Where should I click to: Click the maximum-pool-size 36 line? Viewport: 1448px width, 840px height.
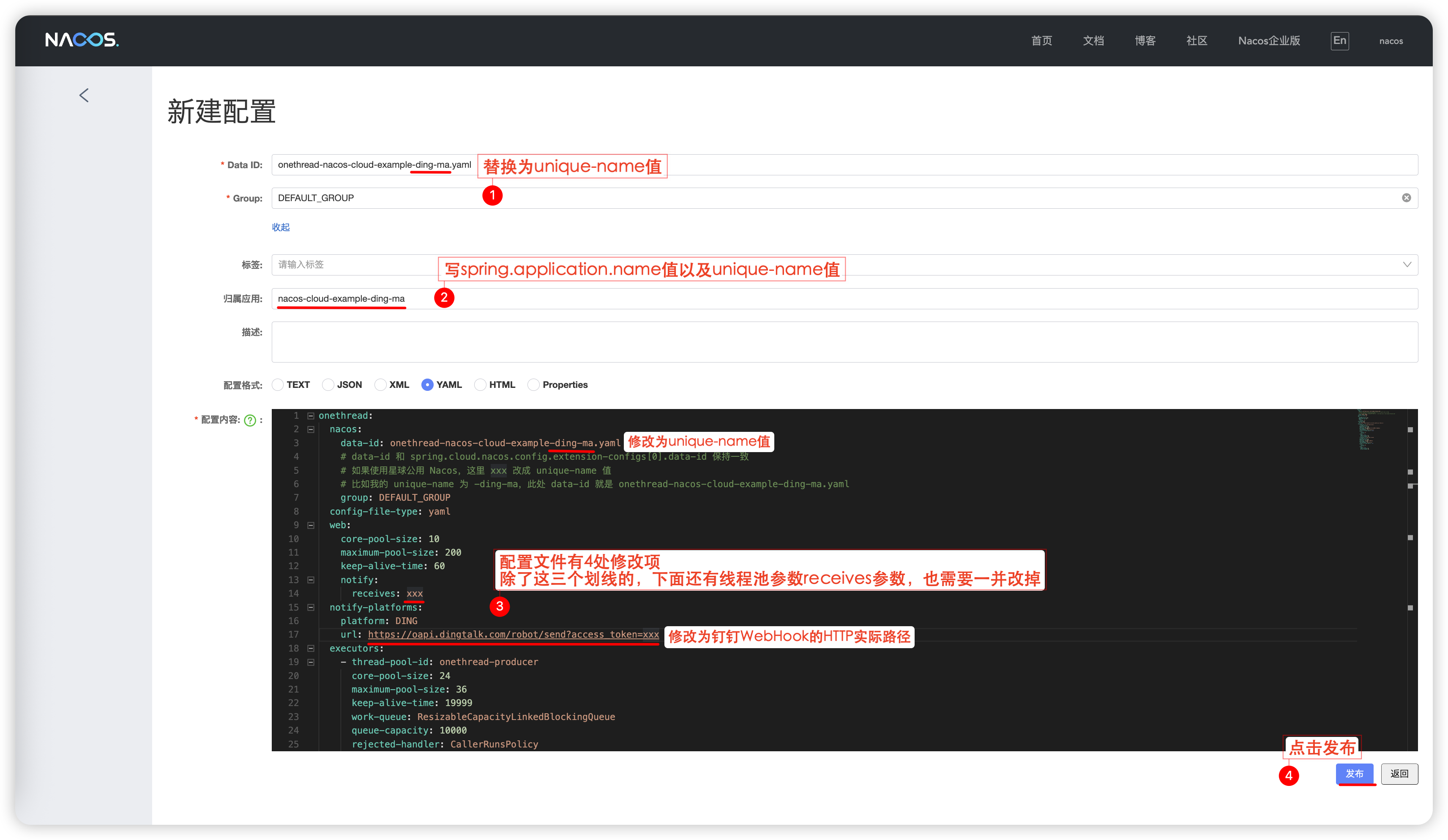pyautogui.click(x=409, y=690)
